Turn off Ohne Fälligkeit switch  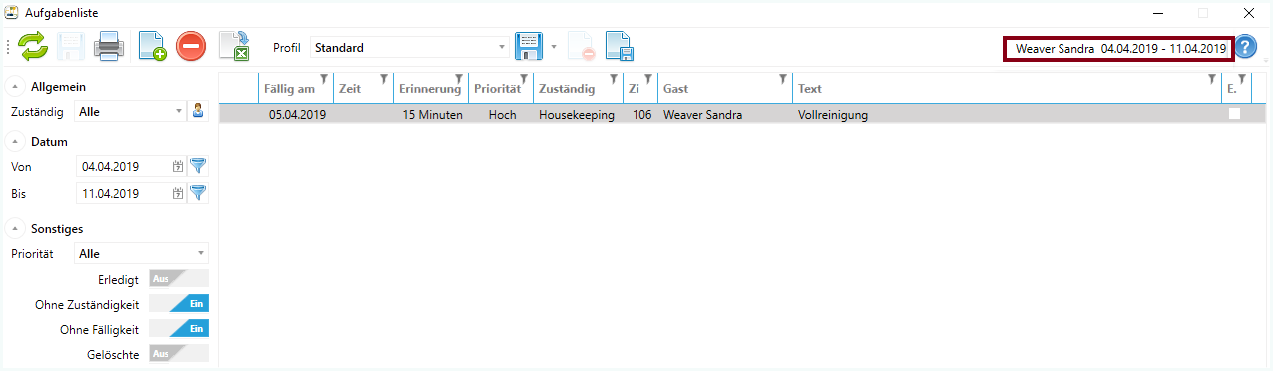pos(179,328)
